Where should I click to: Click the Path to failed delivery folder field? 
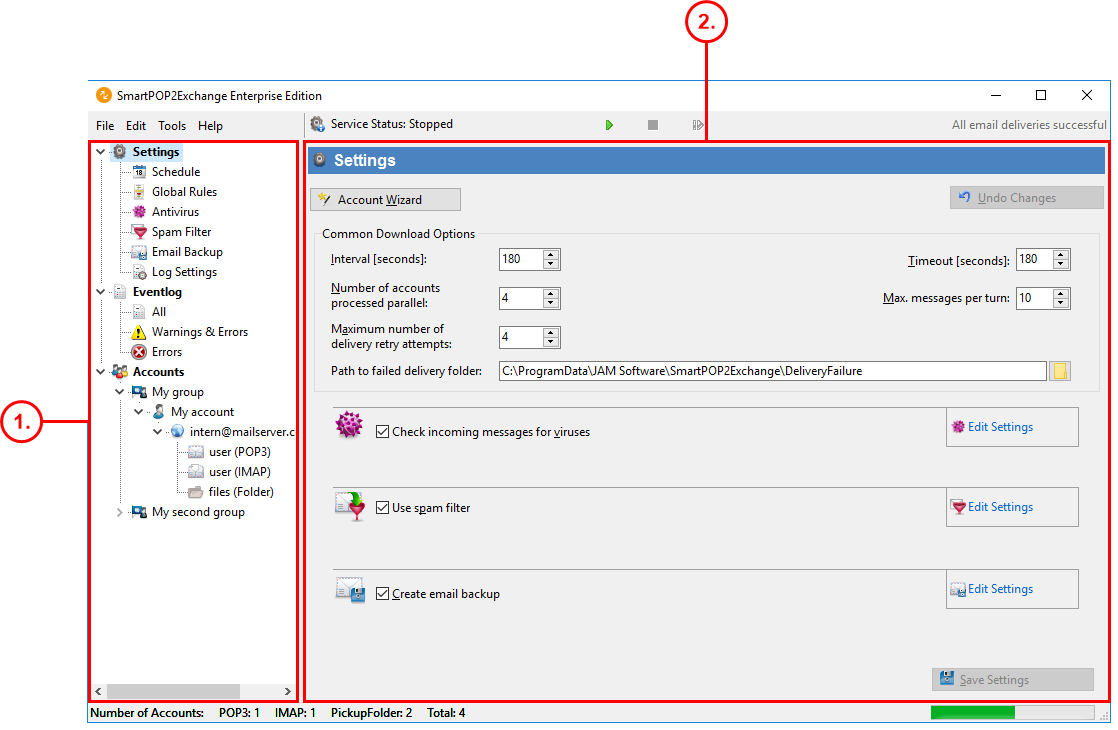(773, 371)
